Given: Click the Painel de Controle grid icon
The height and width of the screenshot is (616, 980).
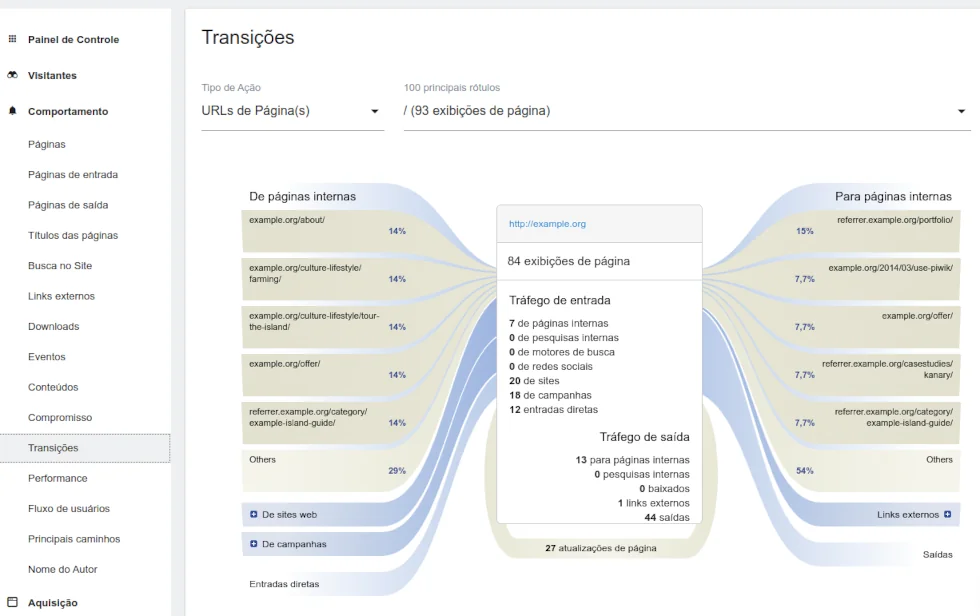Looking at the screenshot, I should tap(12, 40).
